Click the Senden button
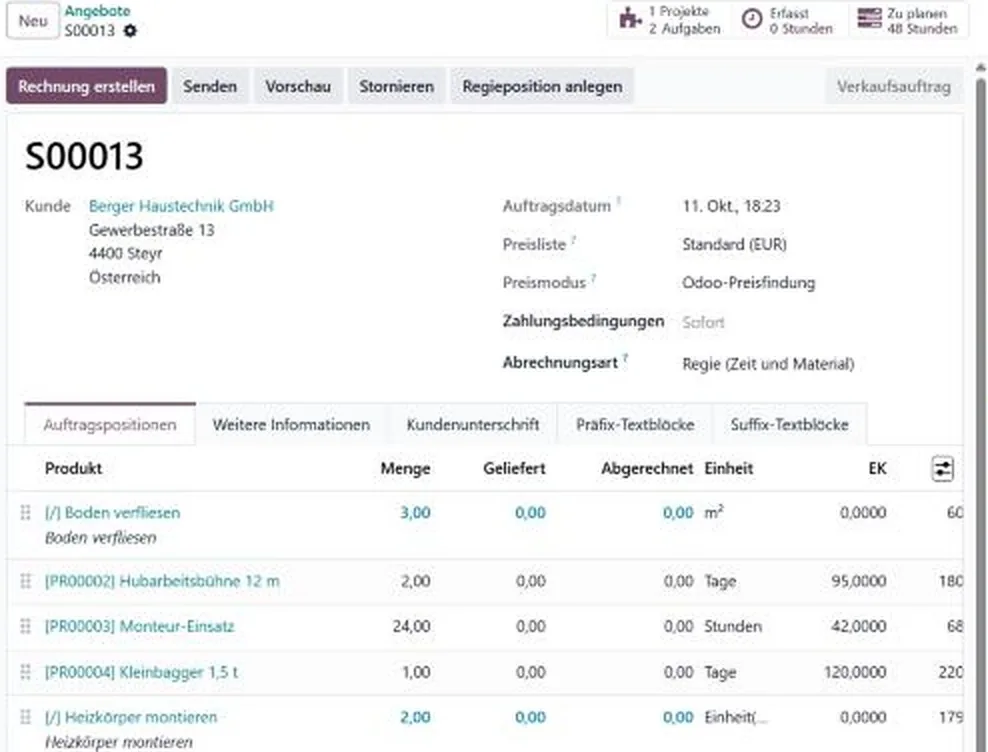 (210, 86)
